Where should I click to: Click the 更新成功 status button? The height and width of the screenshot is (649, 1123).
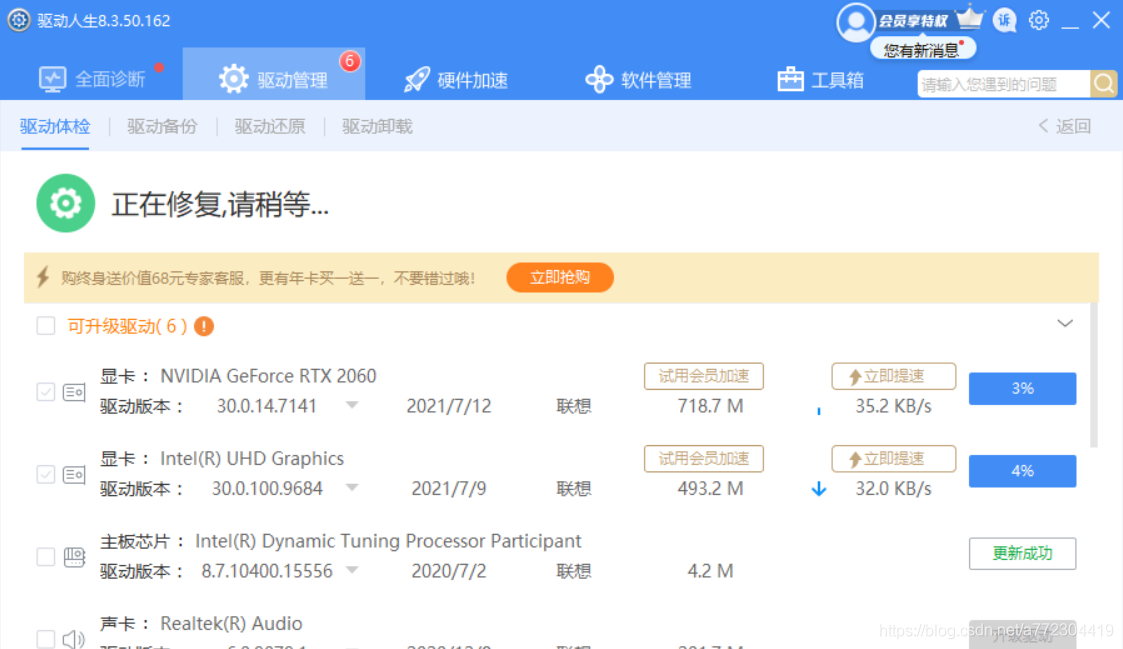click(1022, 553)
